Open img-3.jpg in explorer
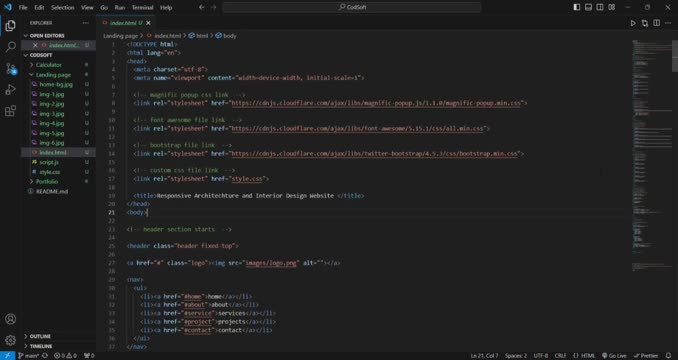The image size is (678, 360). pyautogui.click(x=52, y=114)
